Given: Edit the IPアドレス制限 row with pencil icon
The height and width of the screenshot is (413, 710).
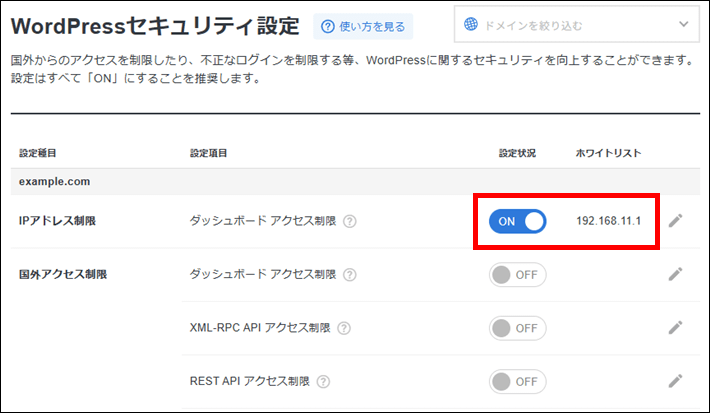Looking at the screenshot, I should click(x=675, y=221).
